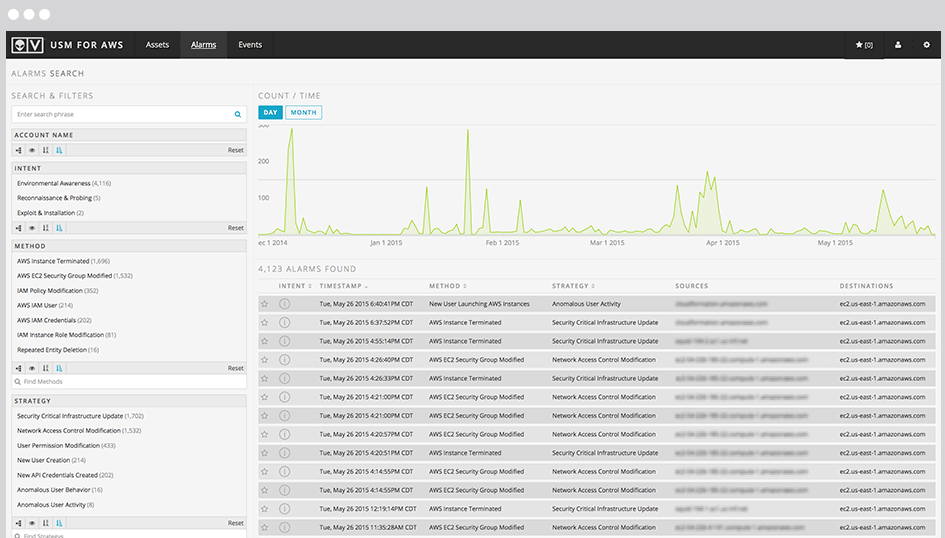Open info icon for 11:35:28AM alarm
This screenshot has height=538, width=945.
(284, 528)
